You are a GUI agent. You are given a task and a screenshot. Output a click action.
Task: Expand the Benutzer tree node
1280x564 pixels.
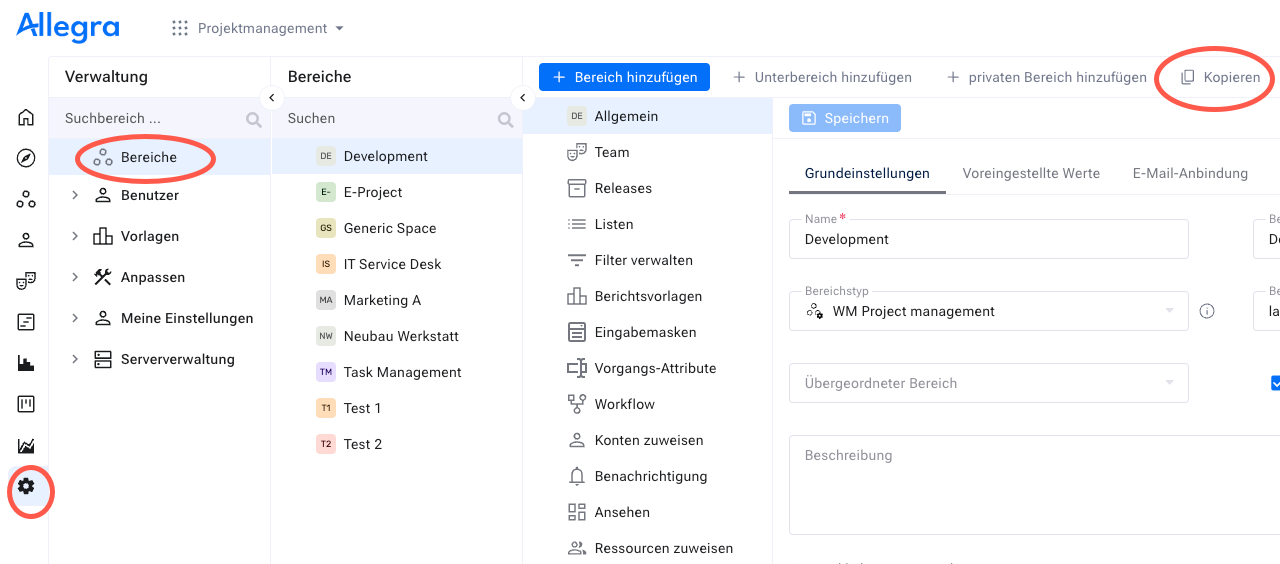click(75, 196)
